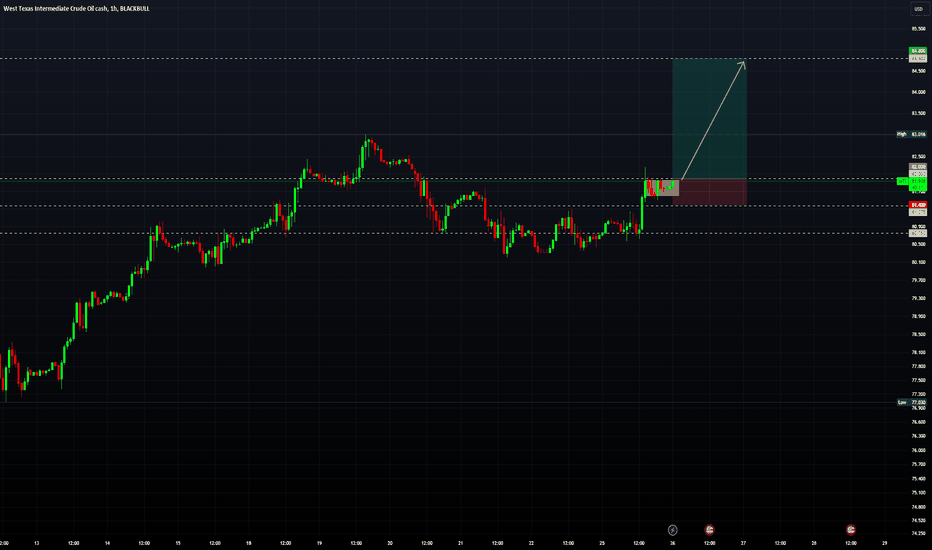Click date 13 on the time axis
This screenshot has width=932, height=550.
[37, 543]
